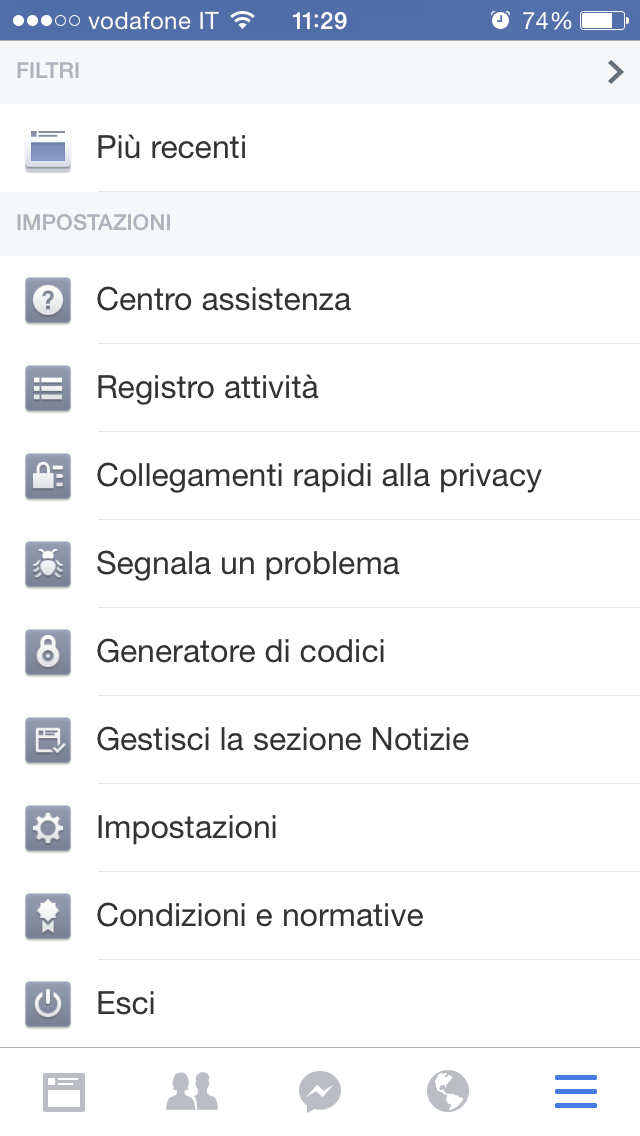Tap the Impostazioni gear icon
This screenshot has height=1136, width=640.
(x=48, y=828)
